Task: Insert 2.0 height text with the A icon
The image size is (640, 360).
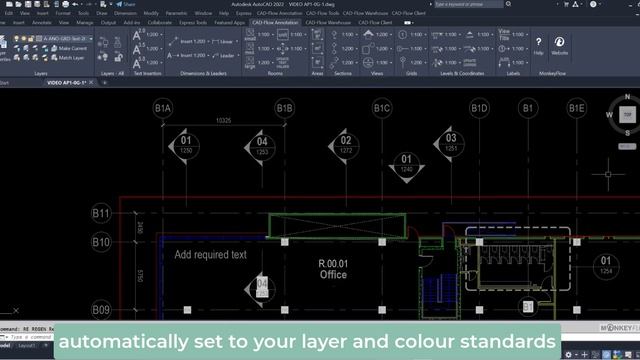Action: [x=138, y=35]
